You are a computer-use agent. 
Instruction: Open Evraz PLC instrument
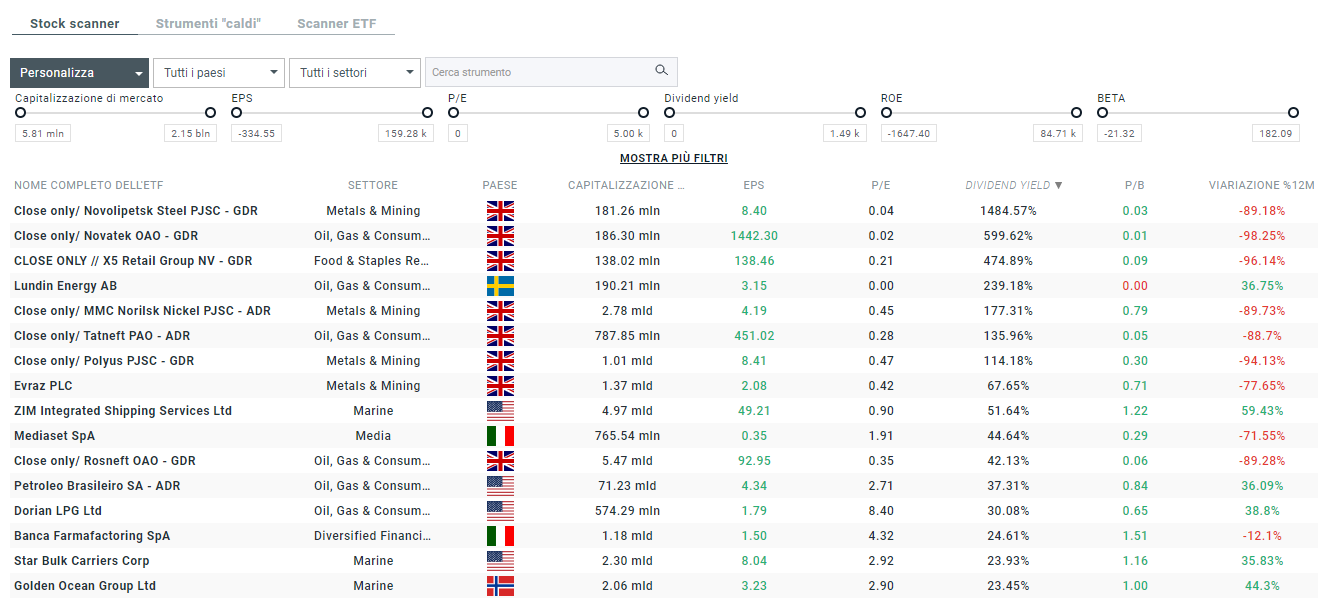[43, 386]
